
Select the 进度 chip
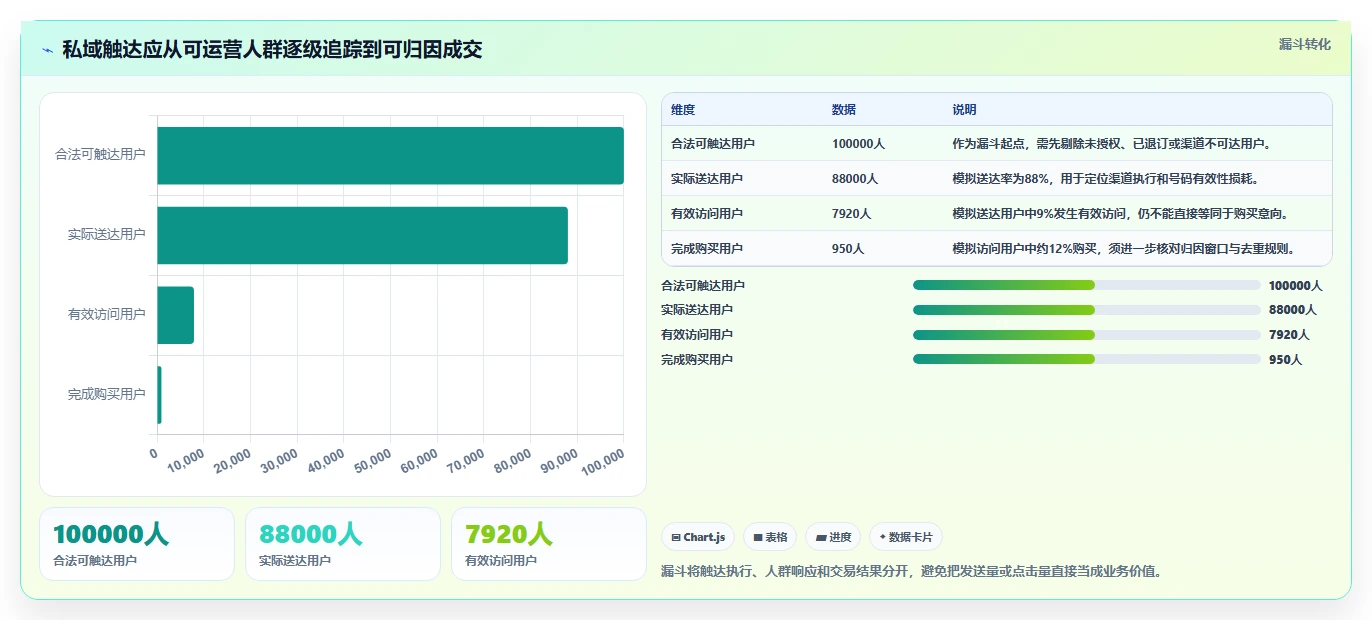[x=833, y=537]
